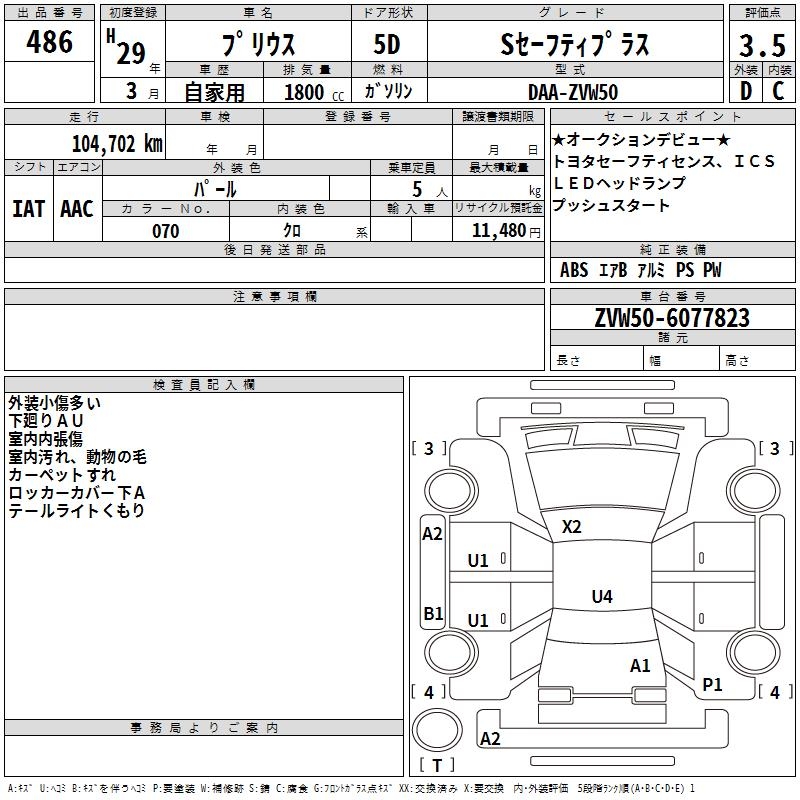This screenshot has height=800, width=800.
Task: Select the overall score 3.5
Action: pos(762,45)
